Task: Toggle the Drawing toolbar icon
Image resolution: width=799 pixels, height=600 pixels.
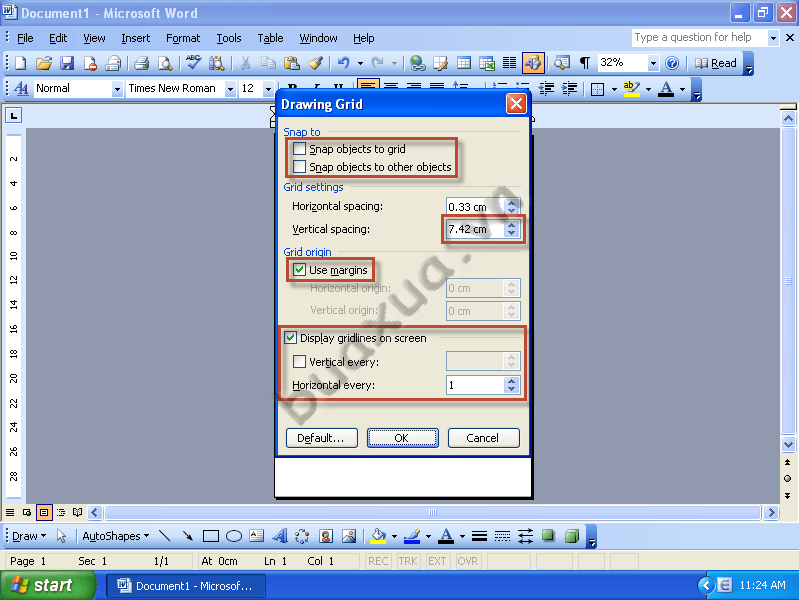Action: point(533,63)
